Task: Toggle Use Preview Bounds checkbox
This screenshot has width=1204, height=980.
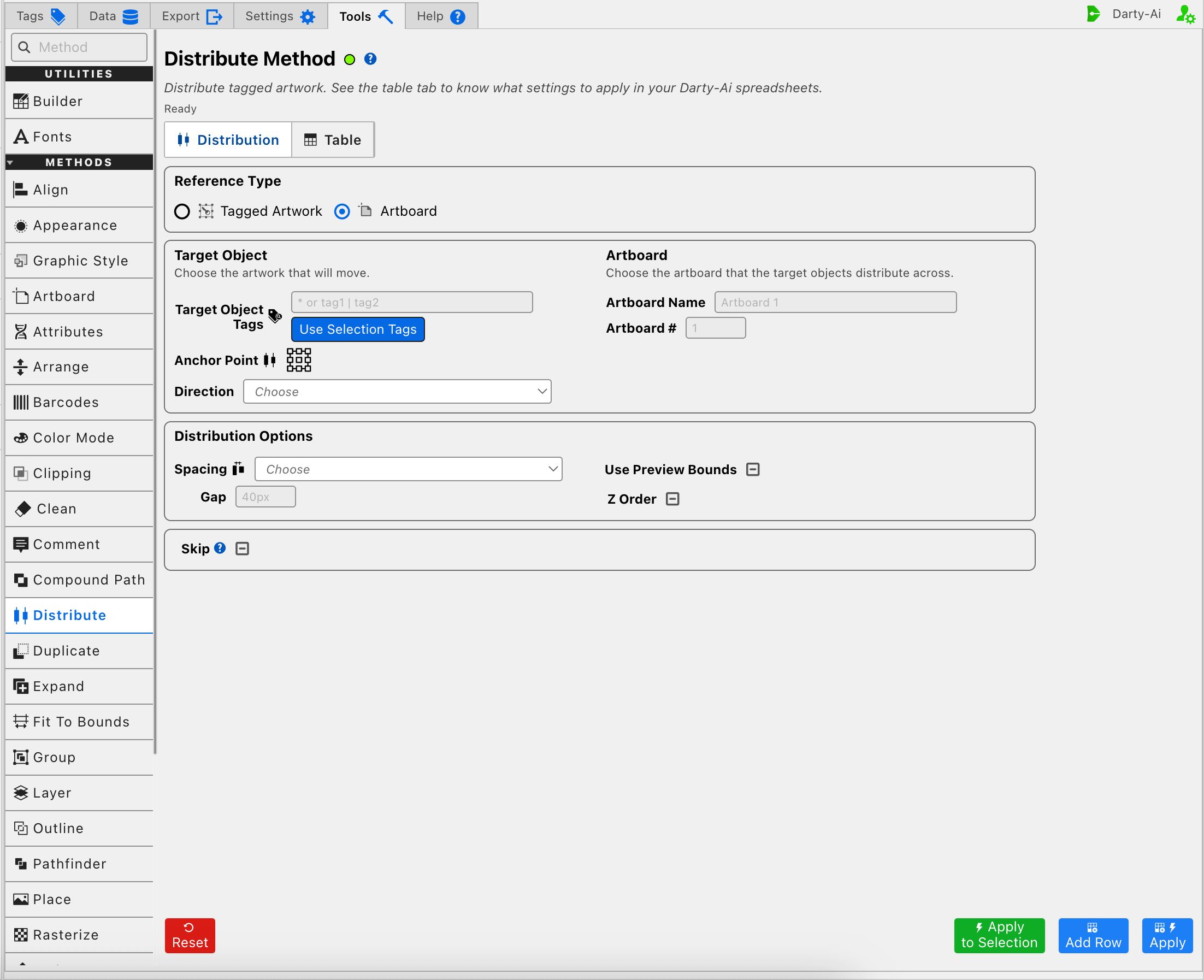Action: click(753, 470)
